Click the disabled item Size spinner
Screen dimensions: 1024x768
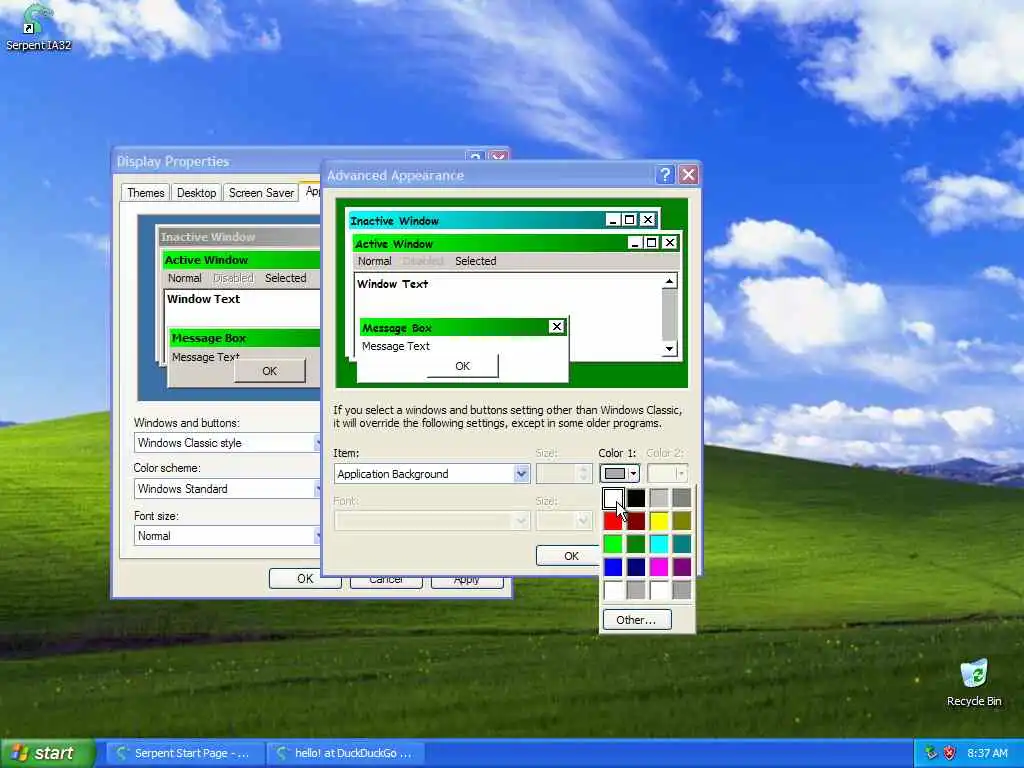[564, 473]
